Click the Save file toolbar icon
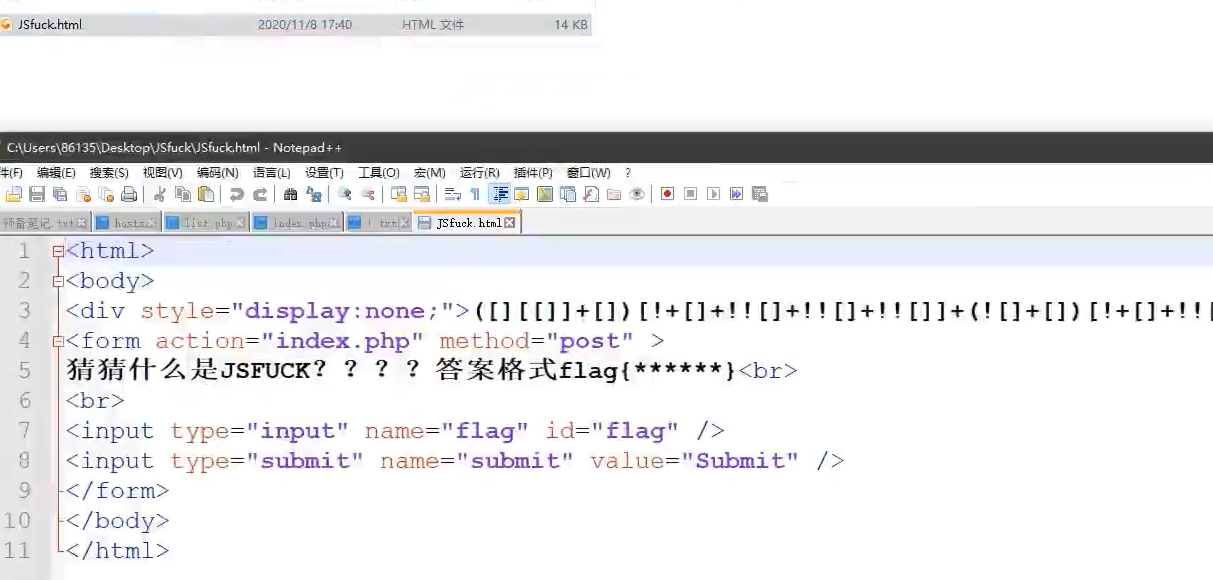Screen dimensions: 1213x580 (x=37, y=194)
